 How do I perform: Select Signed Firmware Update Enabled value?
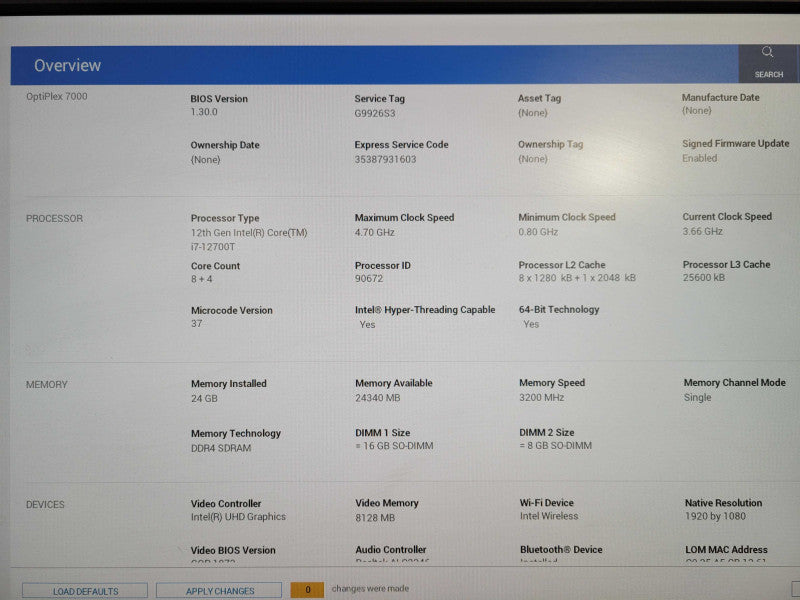tap(699, 158)
